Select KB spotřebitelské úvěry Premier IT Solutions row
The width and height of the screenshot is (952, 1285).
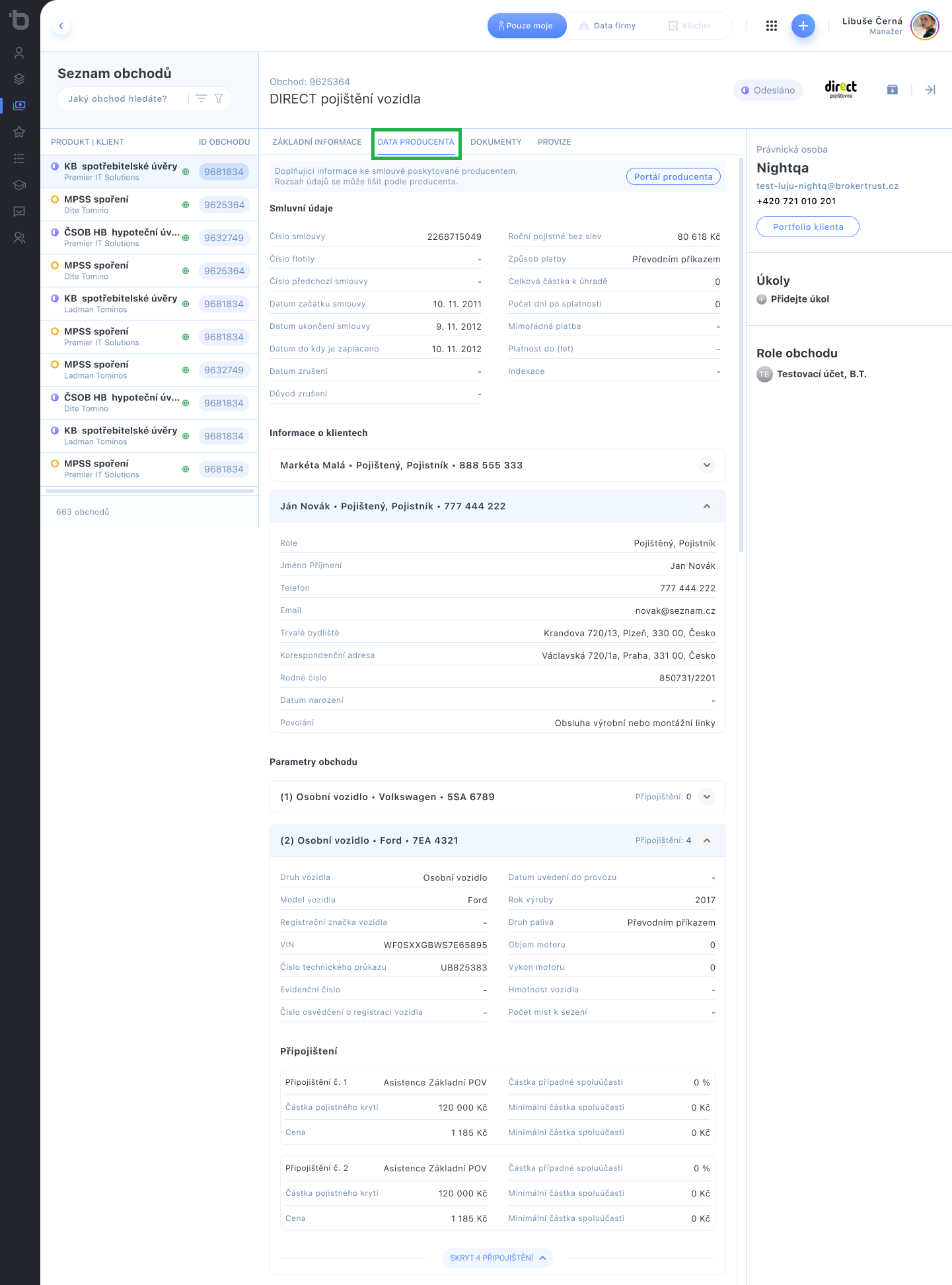coord(149,172)
